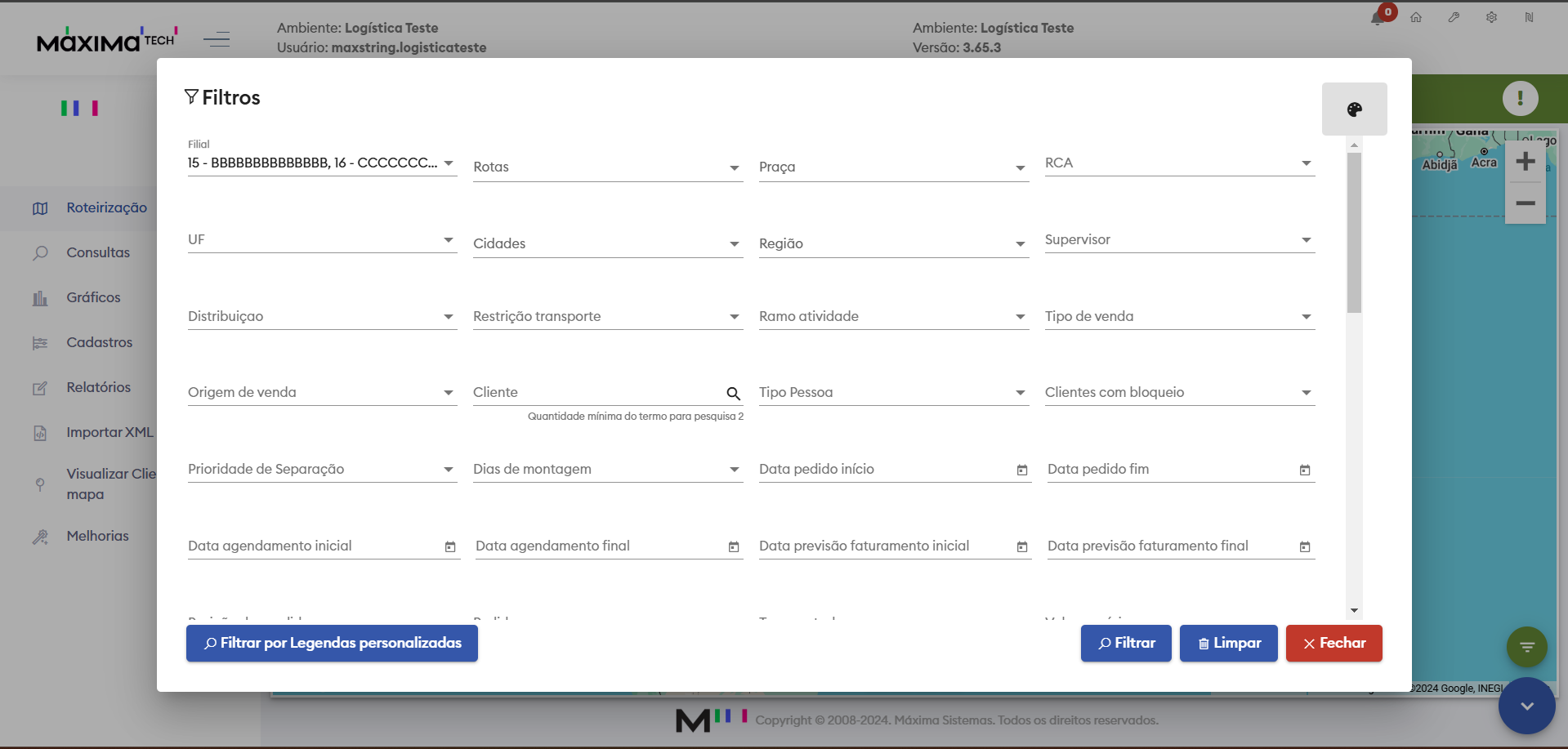Expand the Filial dropdown

(449, 163)
